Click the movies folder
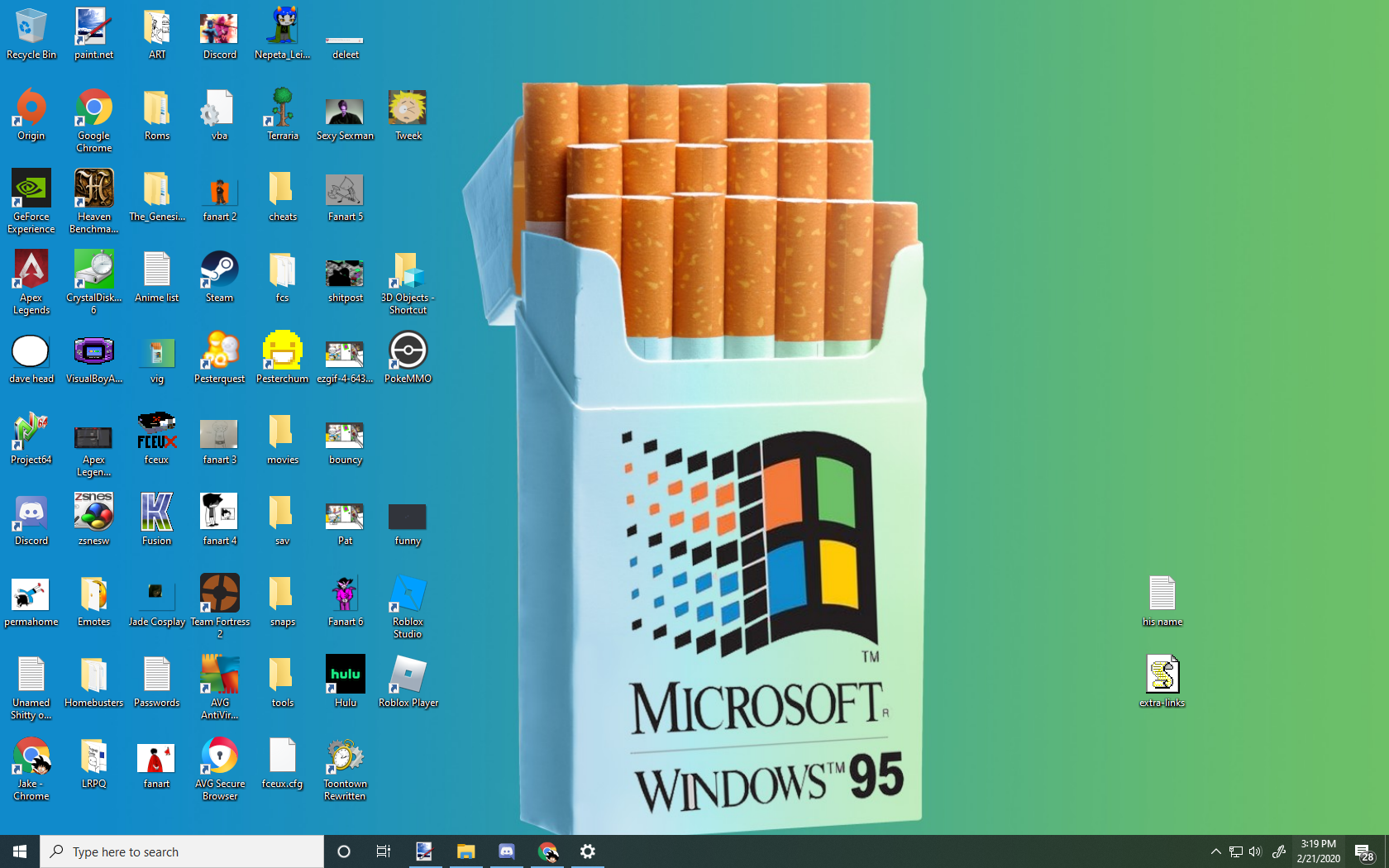 tap(283, 439)
